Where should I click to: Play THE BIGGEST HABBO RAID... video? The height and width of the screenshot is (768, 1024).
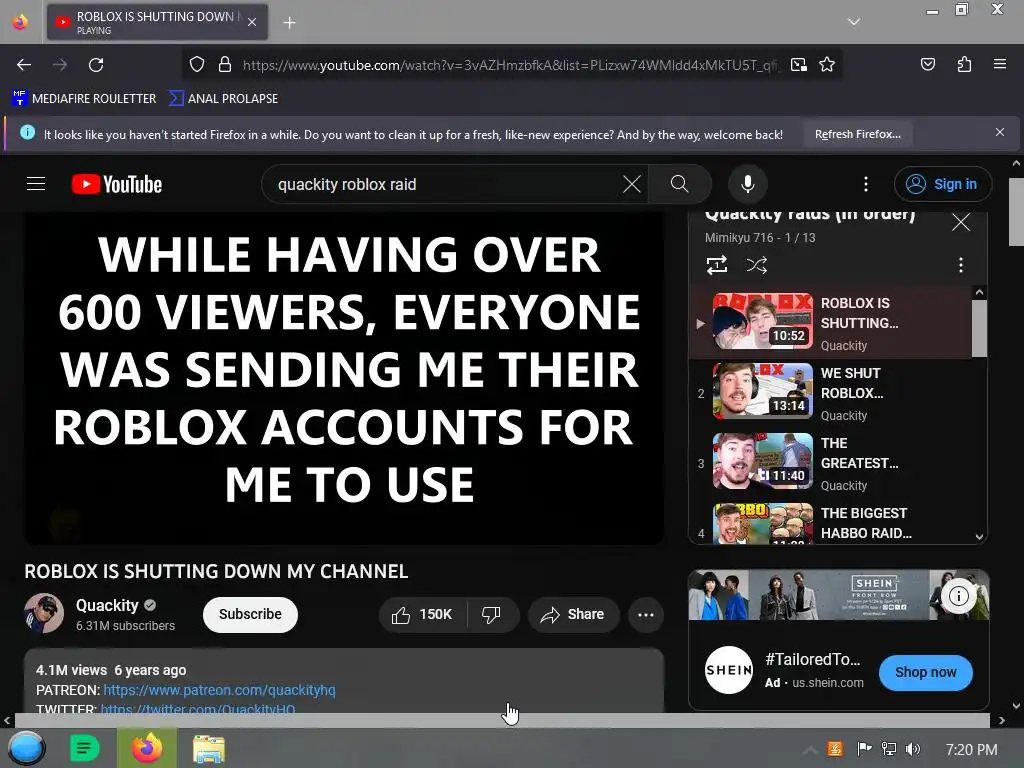pyautogui.click(x=831, y=522)
